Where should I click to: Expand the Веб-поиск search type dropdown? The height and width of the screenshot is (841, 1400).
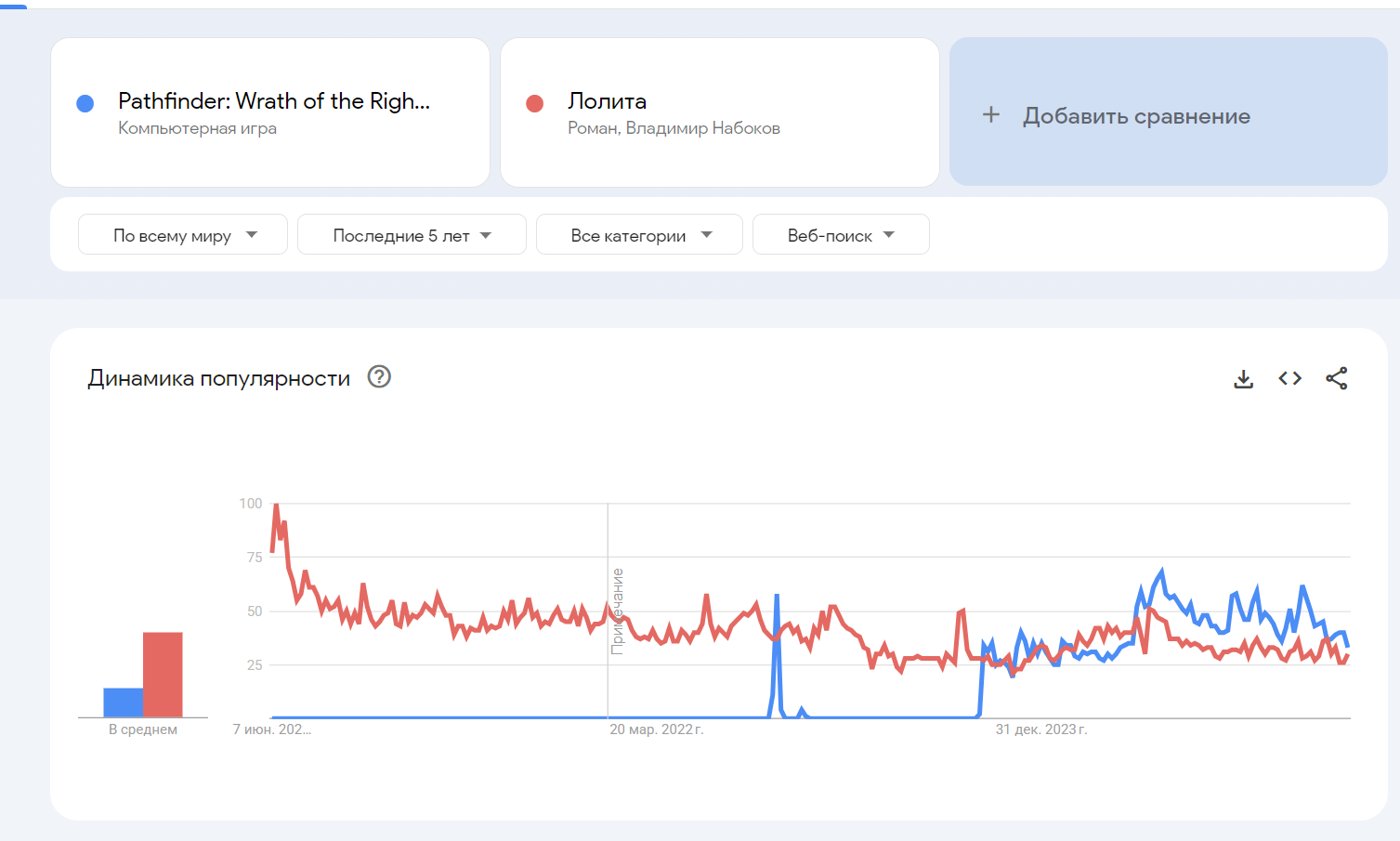coord(840,235)
